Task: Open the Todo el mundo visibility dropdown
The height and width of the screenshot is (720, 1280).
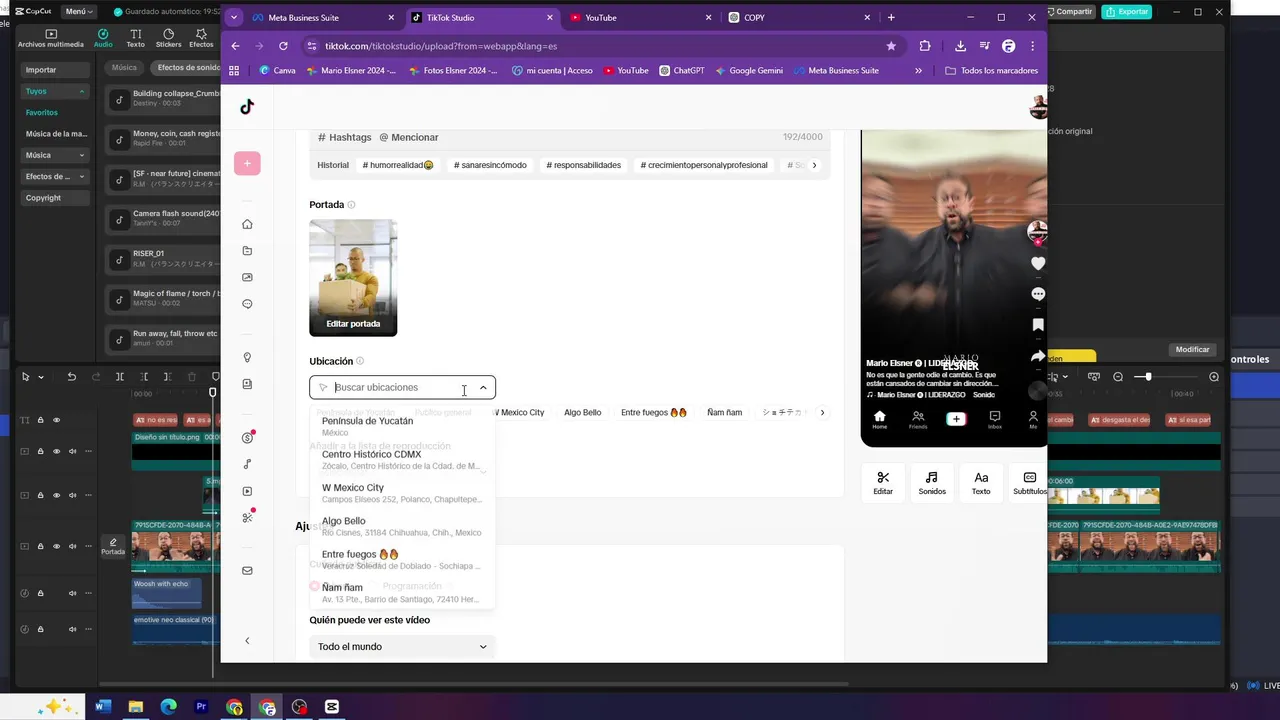Action: tap(402, 647)
